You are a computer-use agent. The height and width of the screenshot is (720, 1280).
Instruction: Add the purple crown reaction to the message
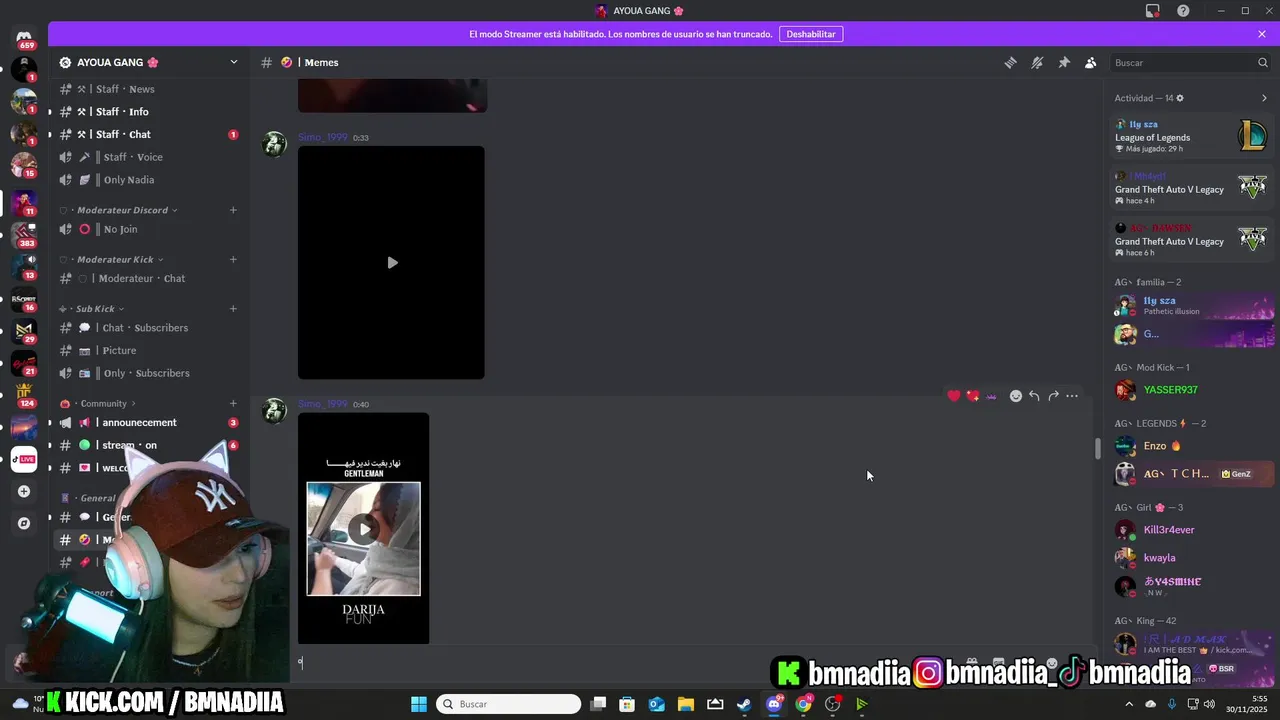pyautogui.click(x=992, y=396)
